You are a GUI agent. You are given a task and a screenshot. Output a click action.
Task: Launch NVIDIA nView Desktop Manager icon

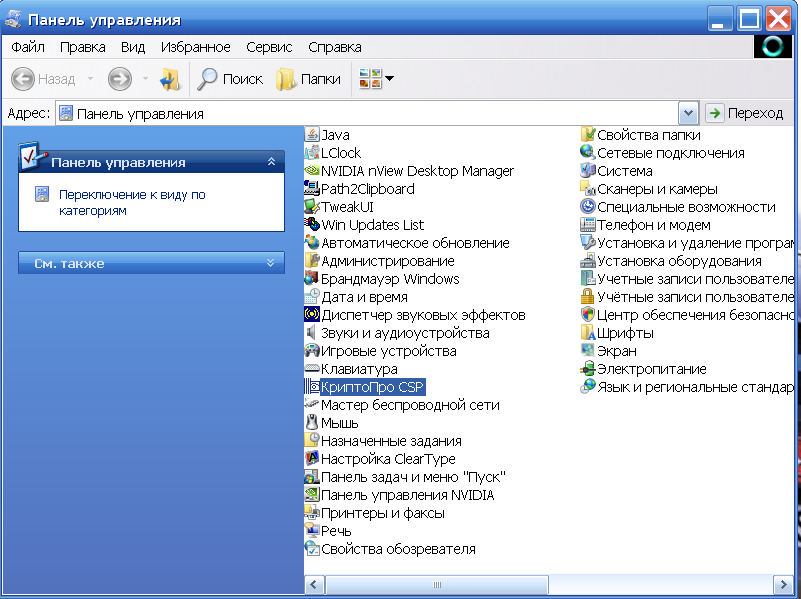coord(312,171)
